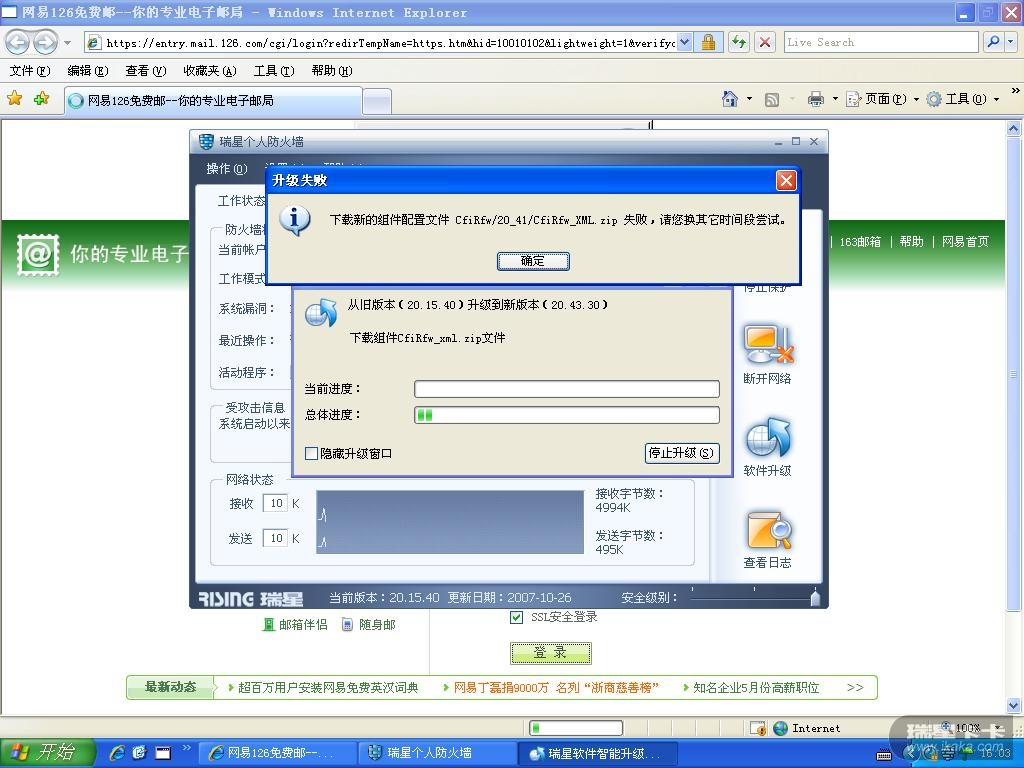Click the search magnifier icon
The width and height of the screenshot is (1024, 768).
(993, 42)
